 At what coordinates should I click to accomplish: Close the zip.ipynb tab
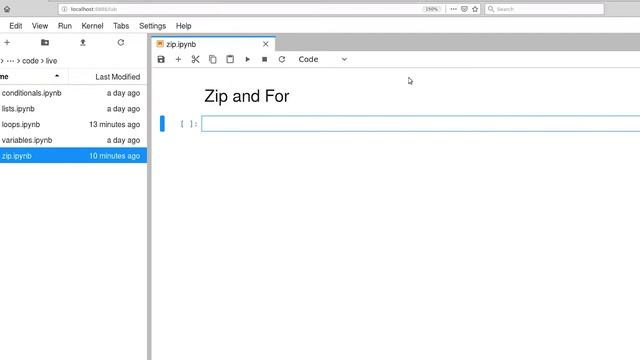click(x=266, y=44)
